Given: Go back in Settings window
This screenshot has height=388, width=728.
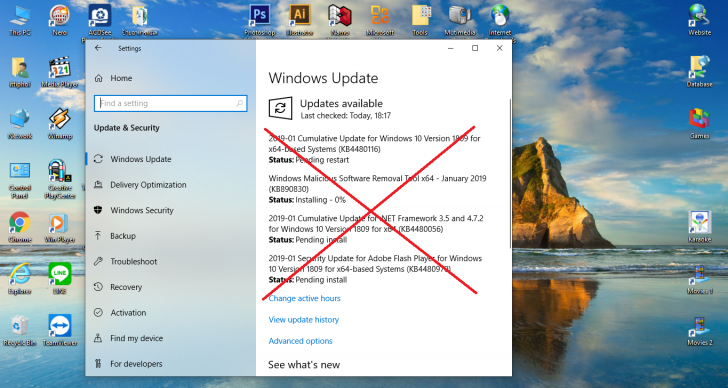Looking at the screenshot, I should pos(98,48).
